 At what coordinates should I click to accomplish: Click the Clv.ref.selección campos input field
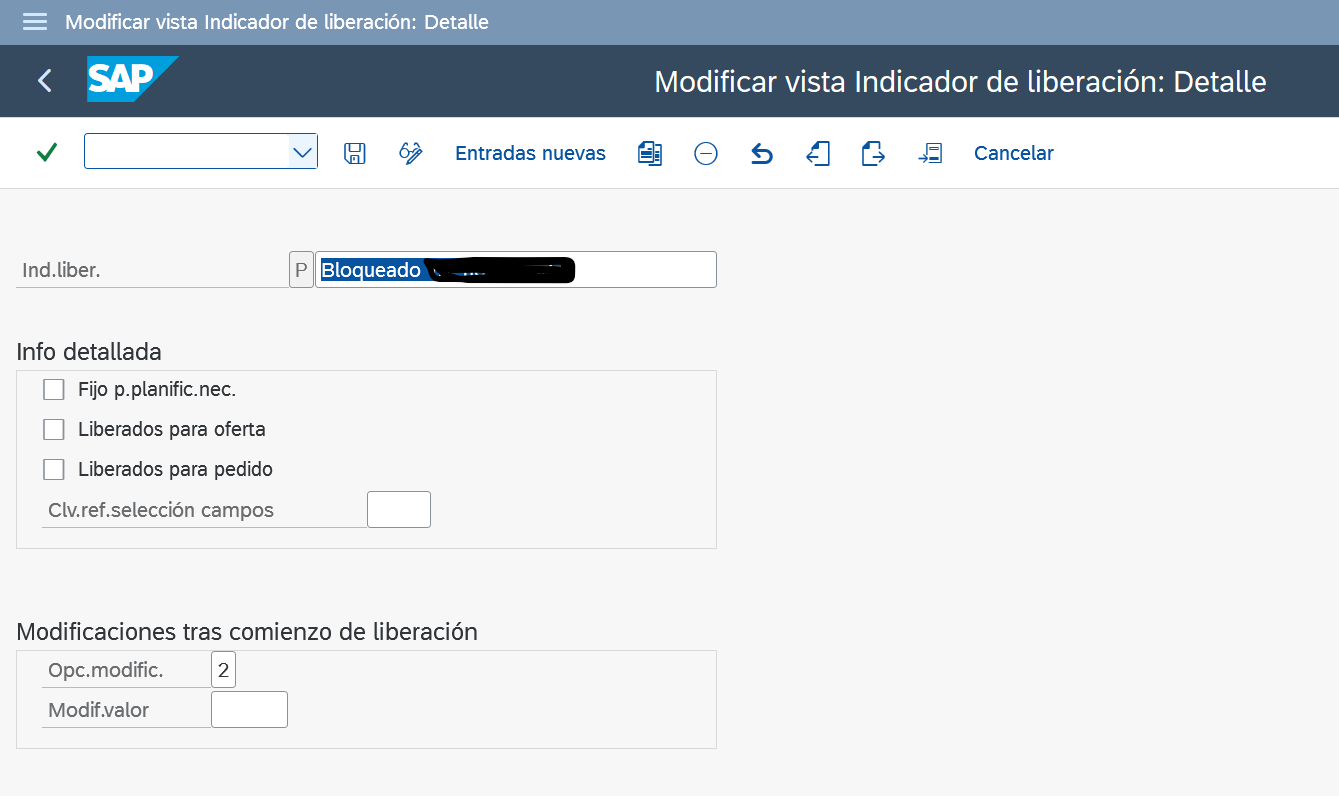[398, 510]
